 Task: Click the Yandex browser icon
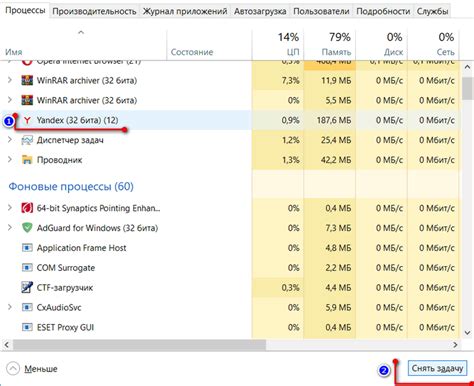point(27,120)
